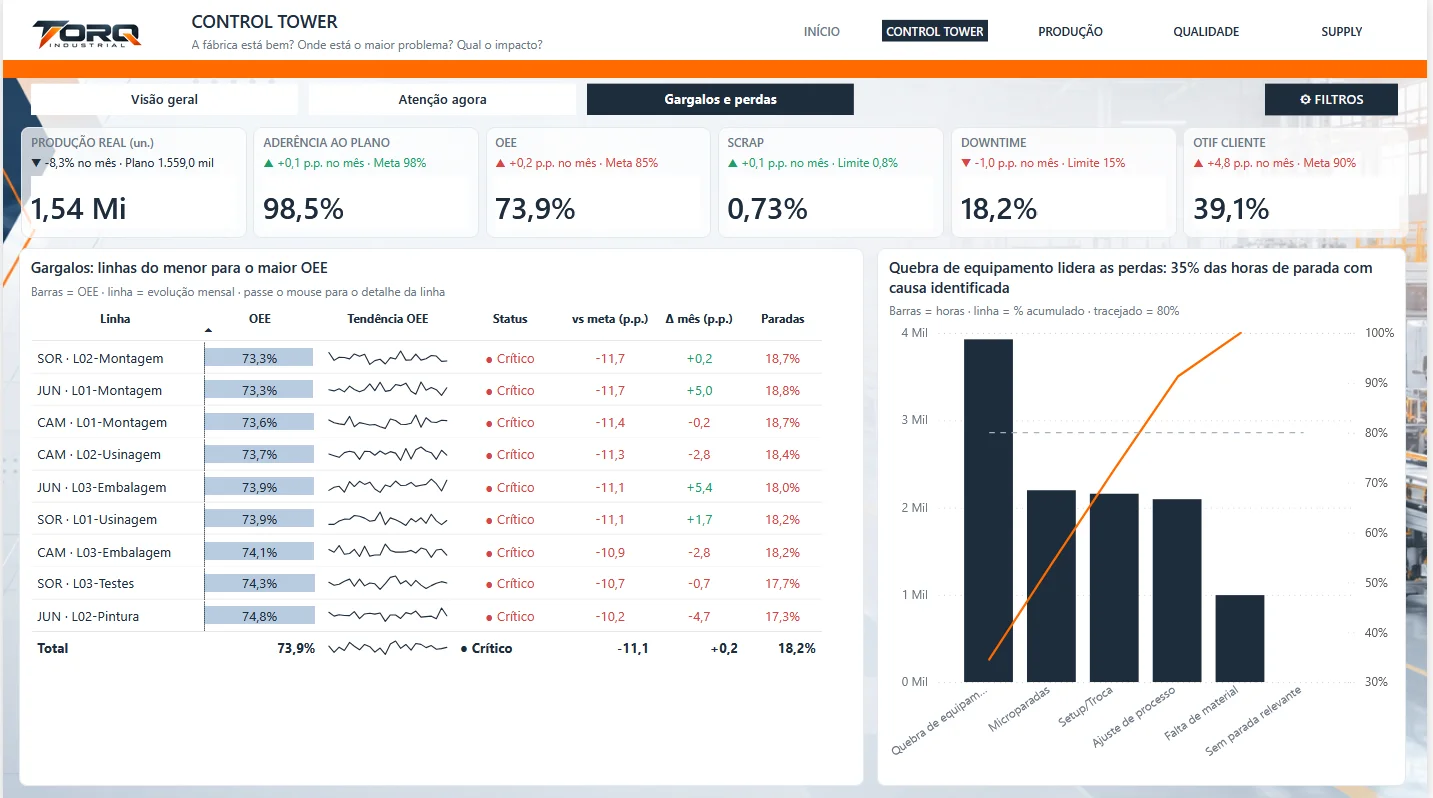Click the OEE data bar for JUN · L02-Pintura
Screen dimensions: 1433x798
[260, 616]
